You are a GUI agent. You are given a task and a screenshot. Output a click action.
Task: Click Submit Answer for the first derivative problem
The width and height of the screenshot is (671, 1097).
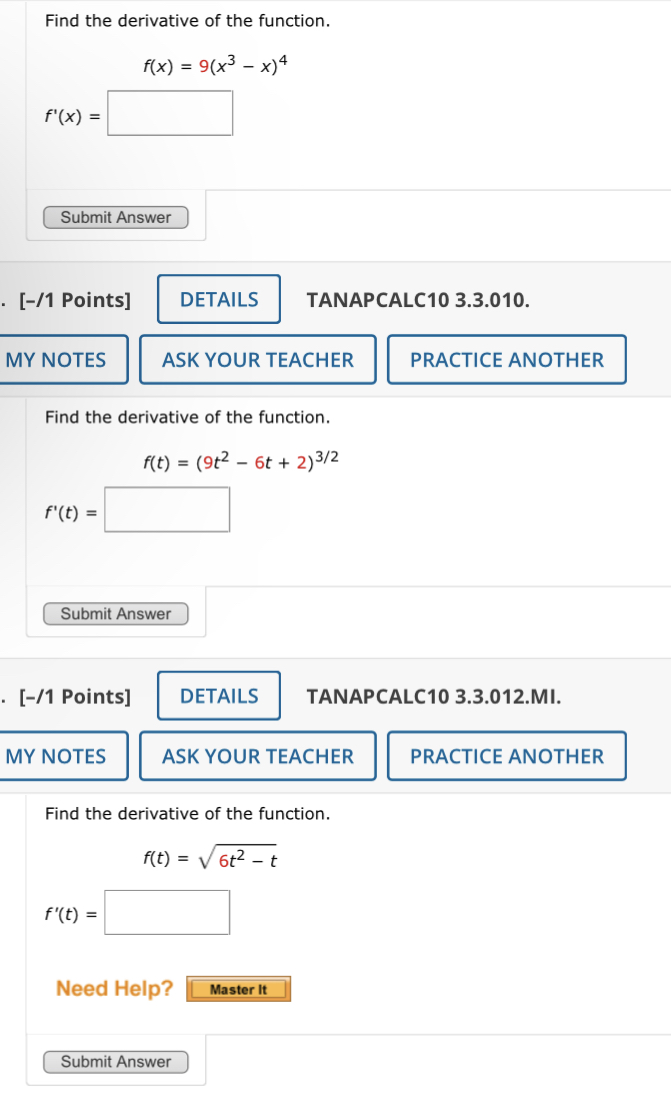coord(115,217)
